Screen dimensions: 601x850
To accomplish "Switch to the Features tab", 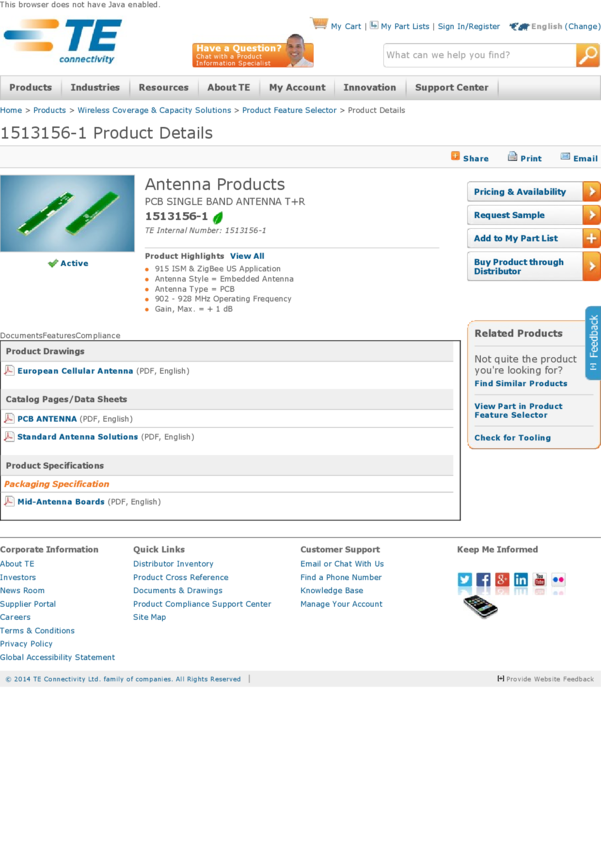I will point(59,336).
